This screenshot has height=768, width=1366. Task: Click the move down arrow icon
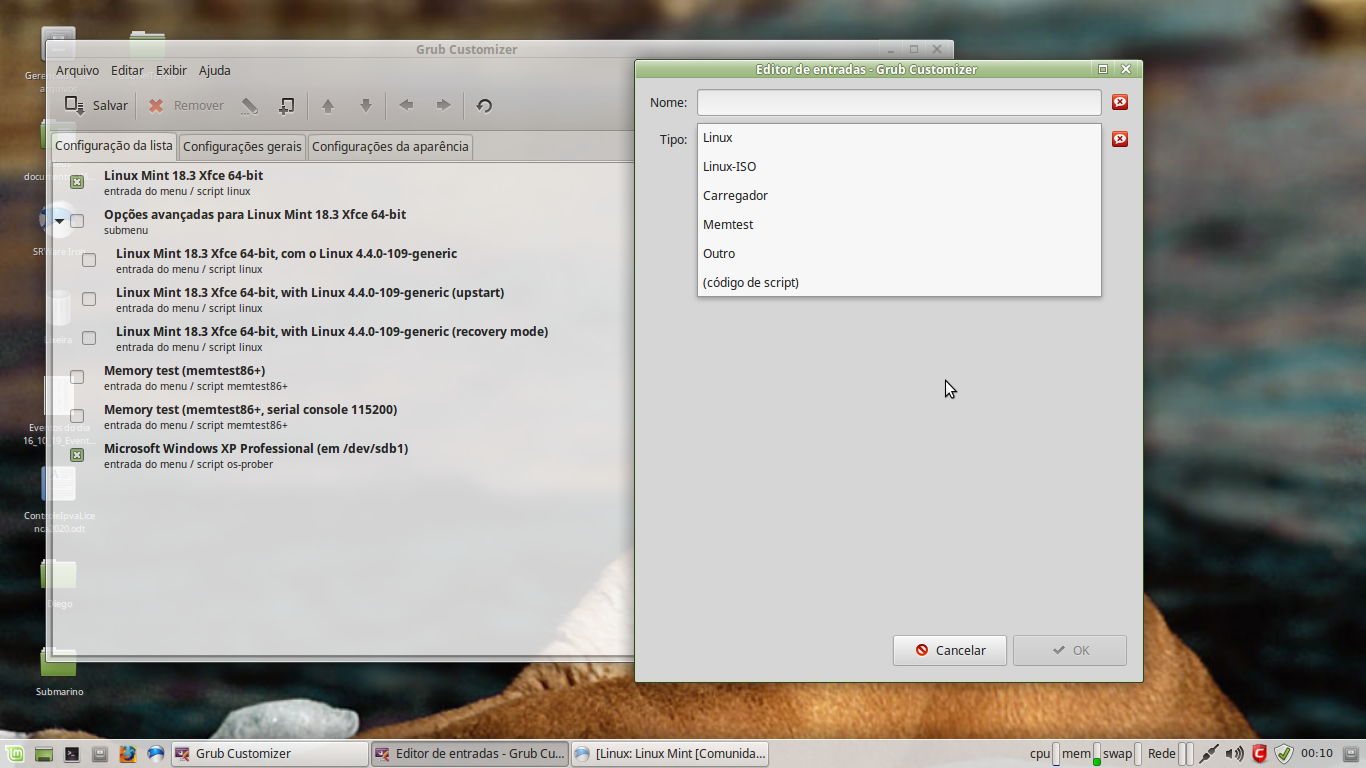(x=365, y=105)
